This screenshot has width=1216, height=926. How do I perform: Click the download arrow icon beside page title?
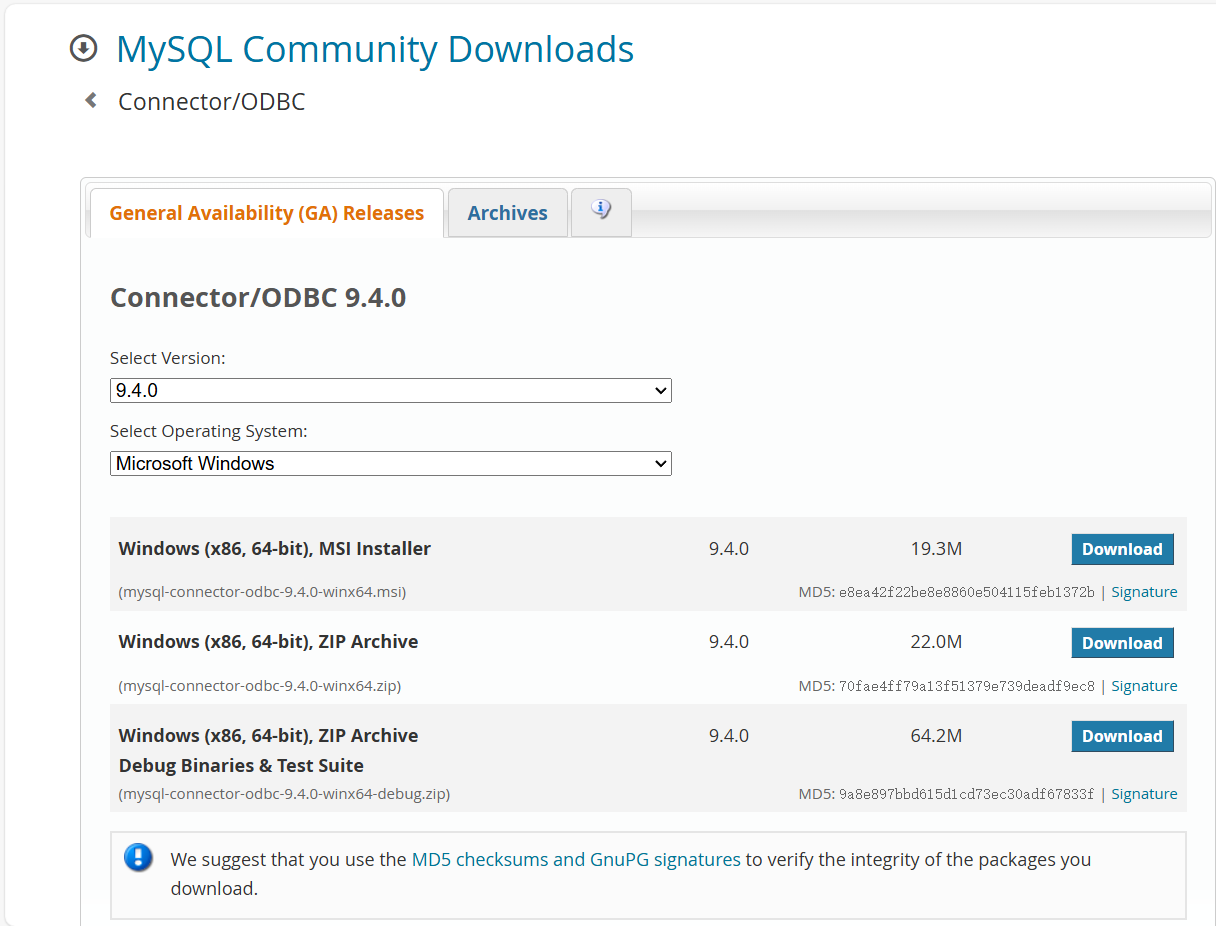(84, 47)
